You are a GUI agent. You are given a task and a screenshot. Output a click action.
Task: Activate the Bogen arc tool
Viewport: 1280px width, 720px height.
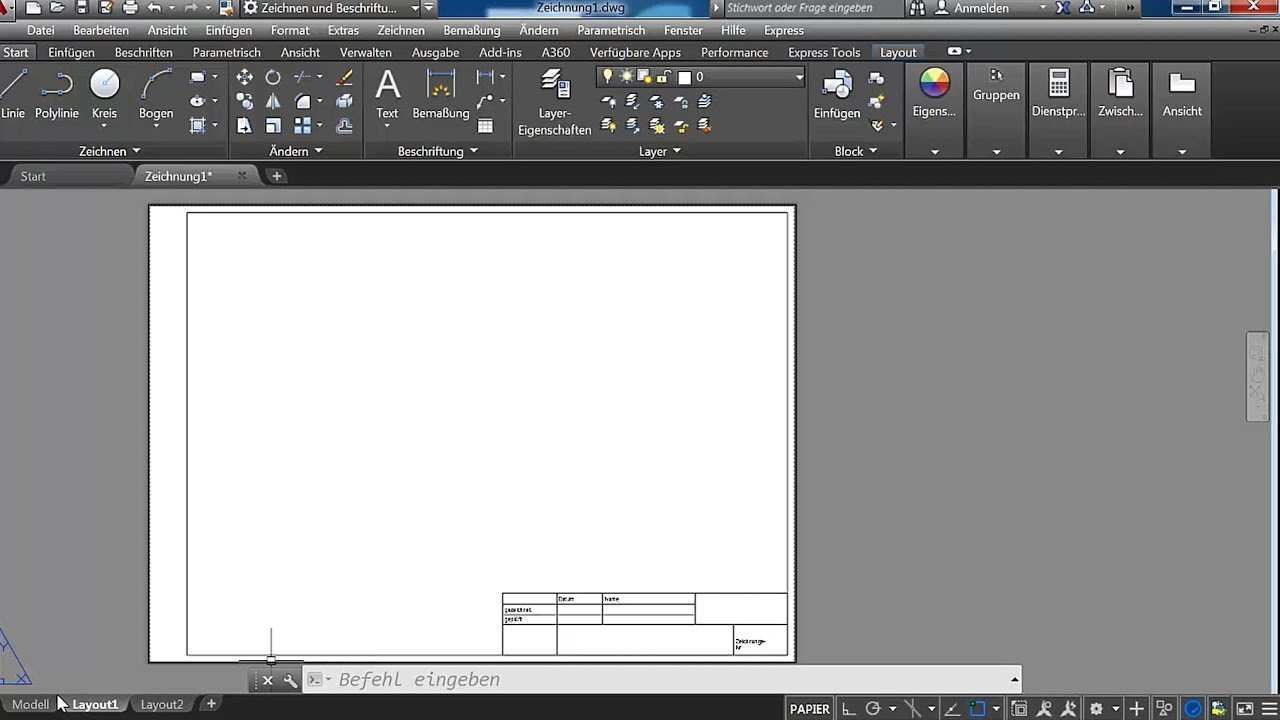156,93
